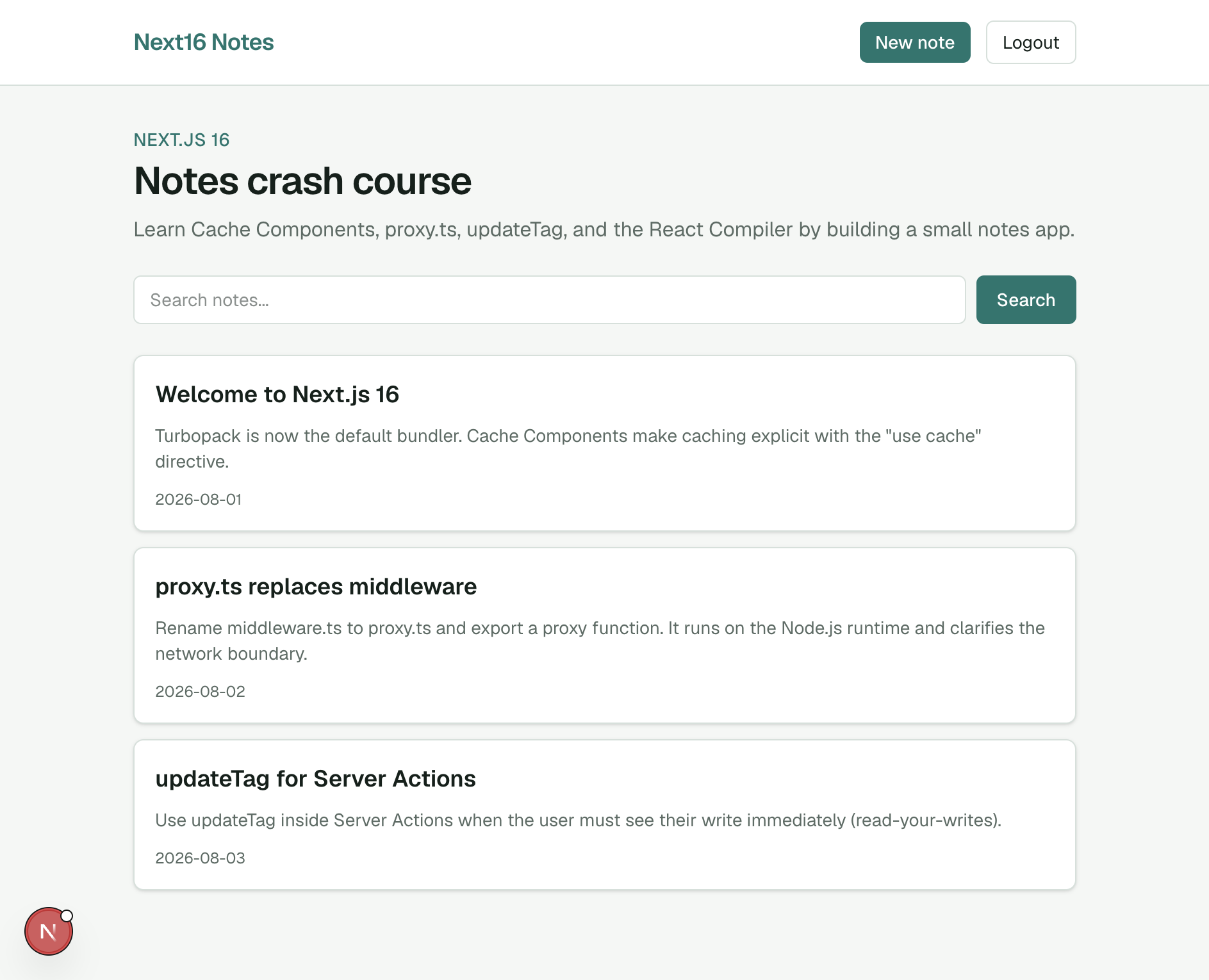
Task: Click the Learn Cache Components subtitle
Action: [604, 229]
